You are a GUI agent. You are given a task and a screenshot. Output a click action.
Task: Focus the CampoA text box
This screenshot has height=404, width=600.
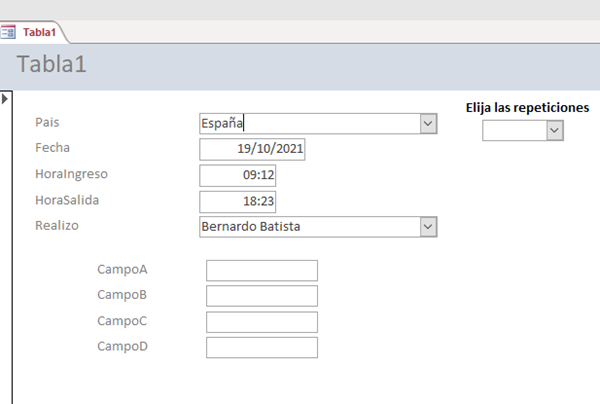tap(261, 270)
